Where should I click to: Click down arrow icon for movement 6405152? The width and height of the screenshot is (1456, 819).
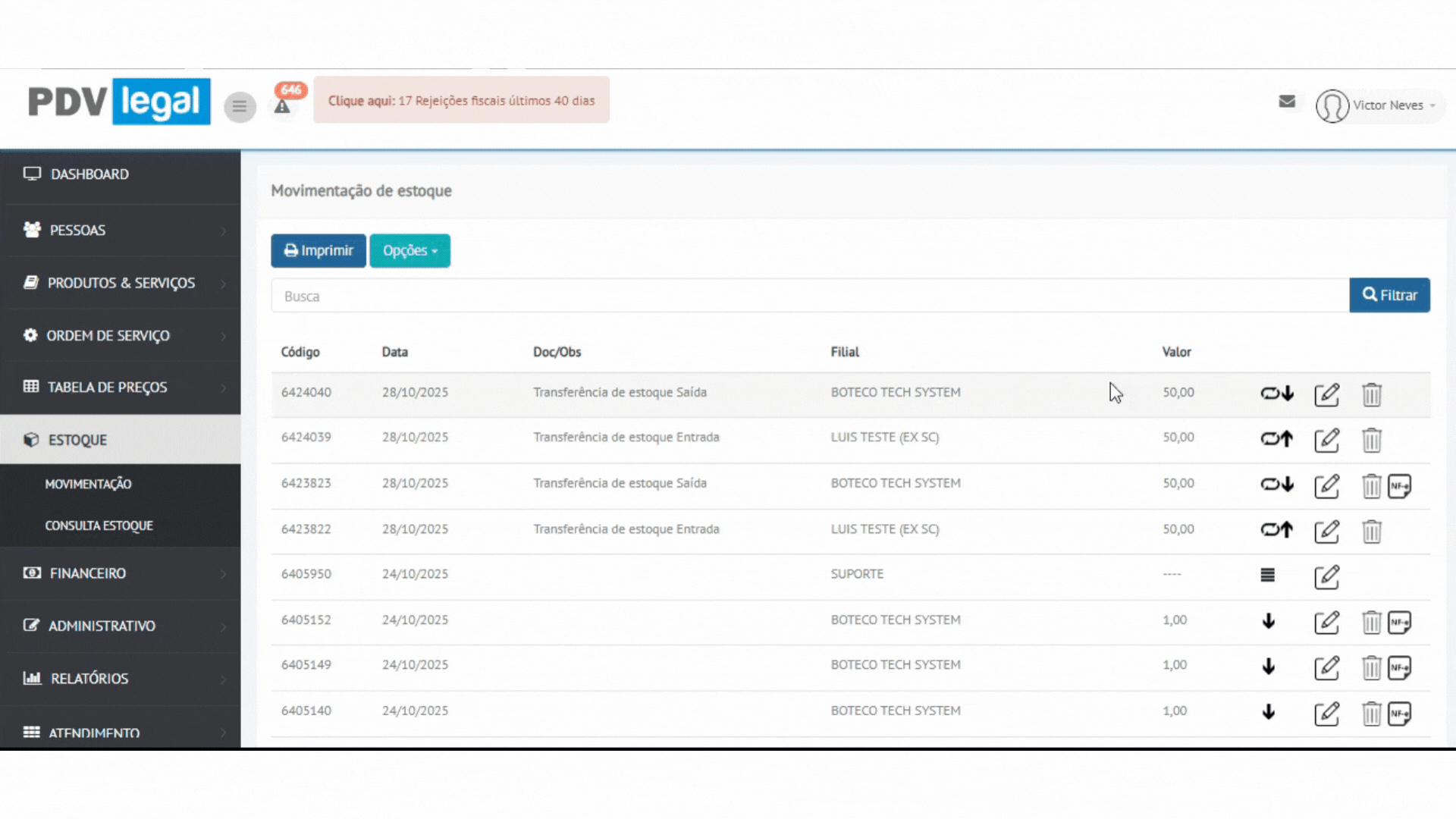pyautogui.click(x=1268, y=622)
